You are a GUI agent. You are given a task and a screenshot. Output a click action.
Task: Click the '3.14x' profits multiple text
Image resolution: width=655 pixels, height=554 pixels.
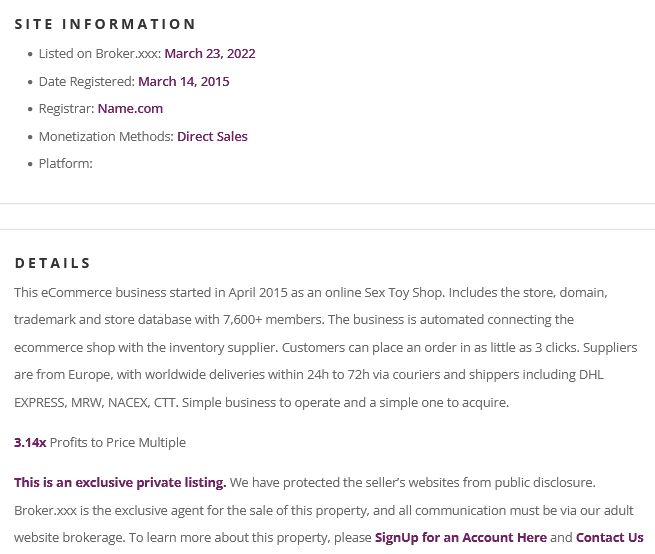pyautogui.click(x=30, y=442)
